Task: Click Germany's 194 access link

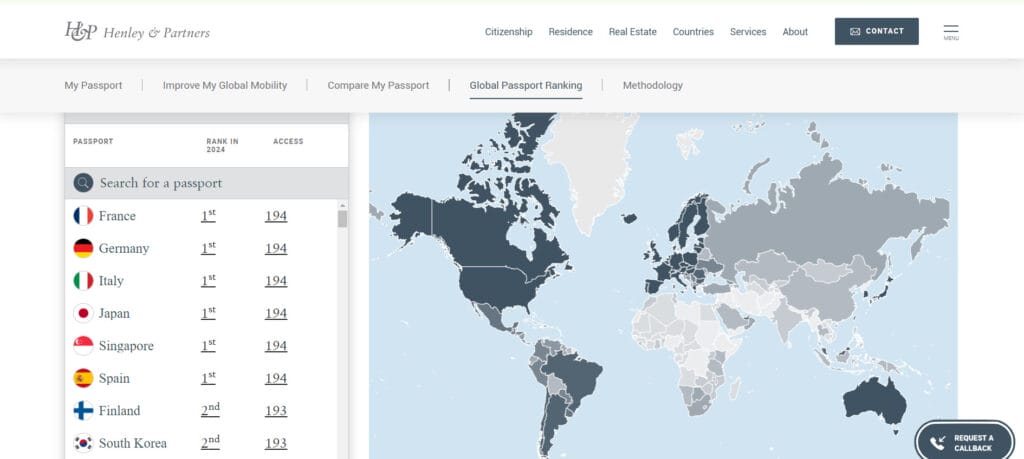Action: click(276, 248)
